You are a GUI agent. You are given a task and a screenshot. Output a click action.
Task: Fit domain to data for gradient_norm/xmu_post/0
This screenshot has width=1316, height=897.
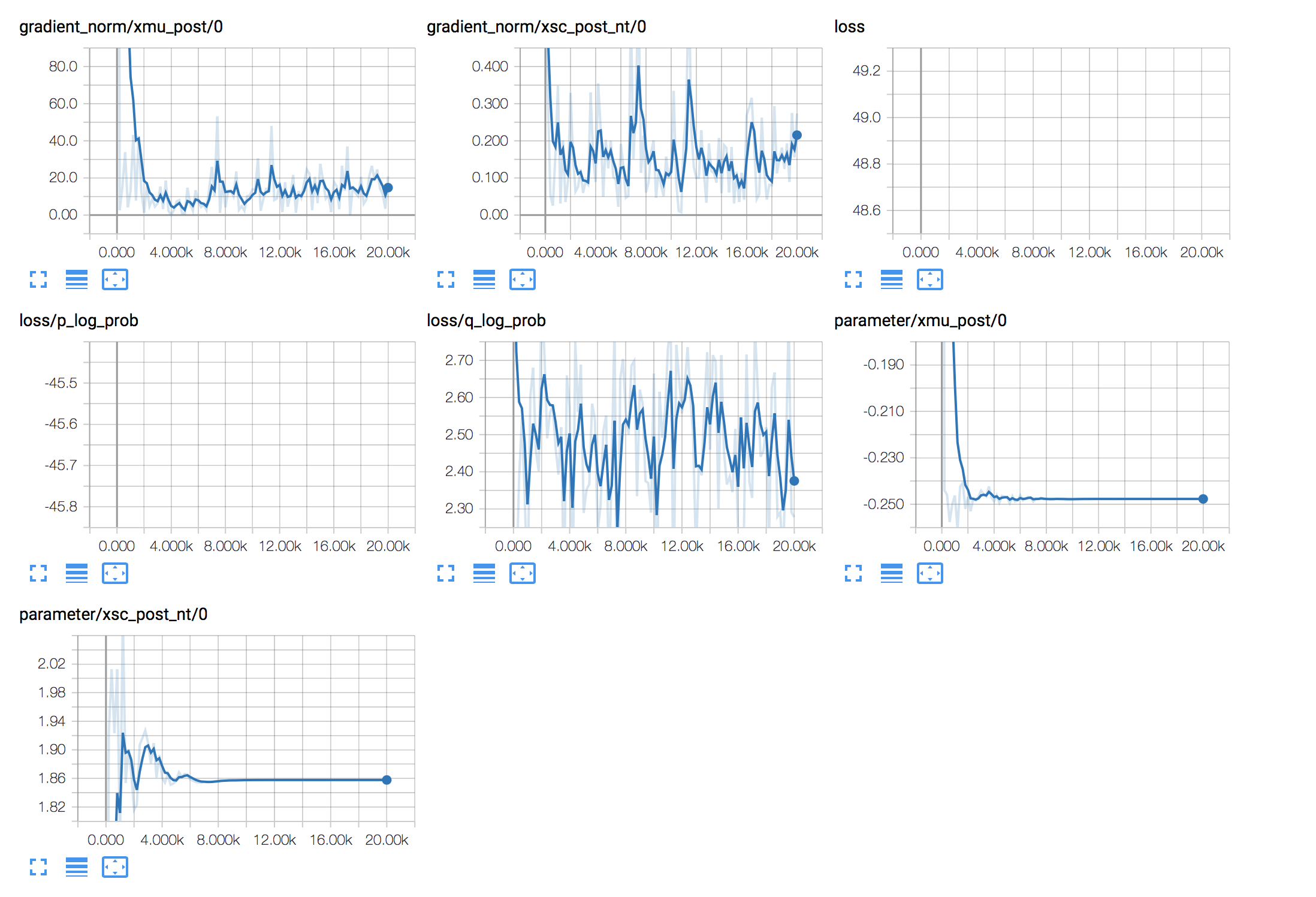coord(115,279)
